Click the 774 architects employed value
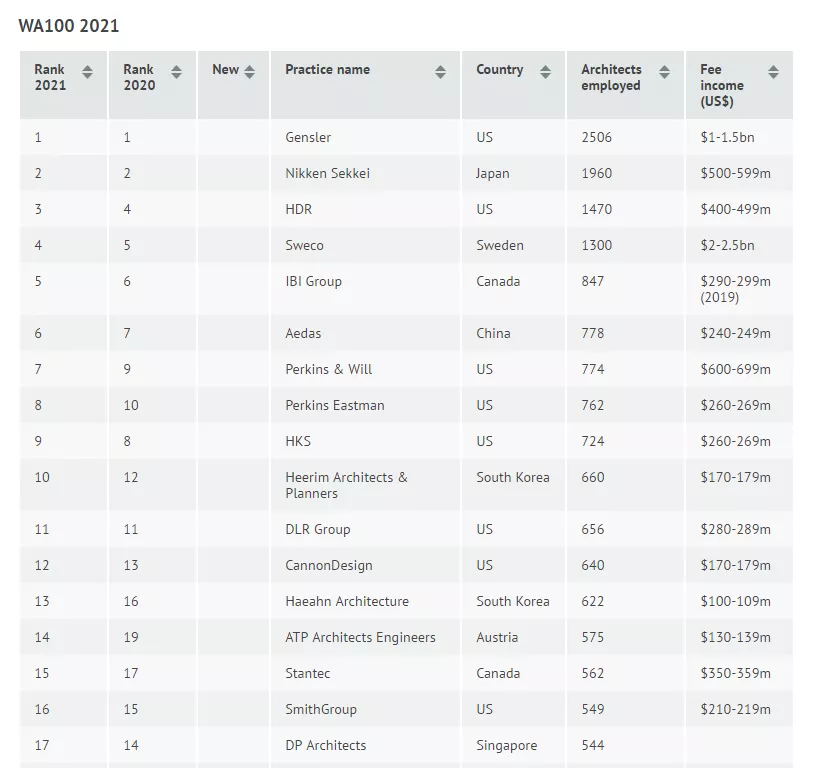The image size is (833, 768). [x=593, y=369]
